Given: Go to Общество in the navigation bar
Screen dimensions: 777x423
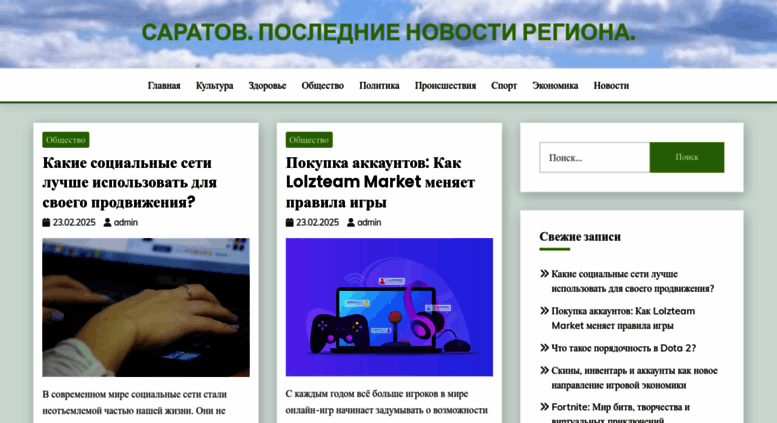Looking at the screenshot, I should coord(323,86).
